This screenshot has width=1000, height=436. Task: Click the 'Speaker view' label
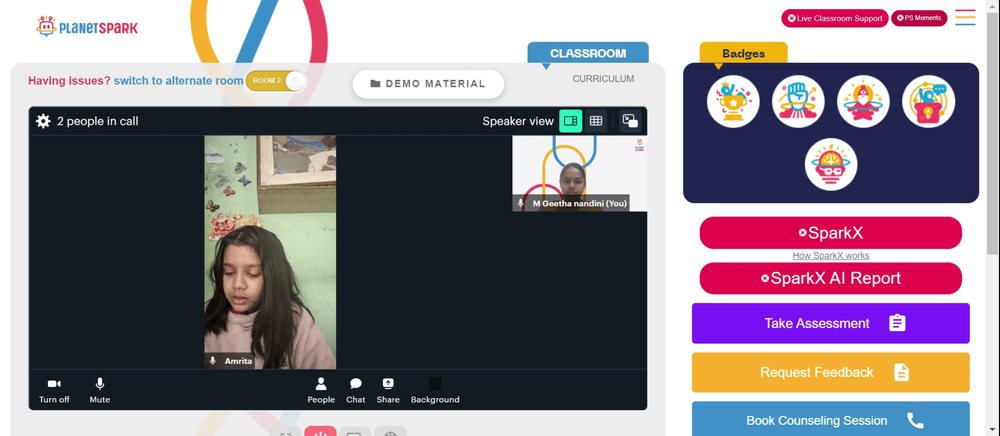[x=518, y=121]
